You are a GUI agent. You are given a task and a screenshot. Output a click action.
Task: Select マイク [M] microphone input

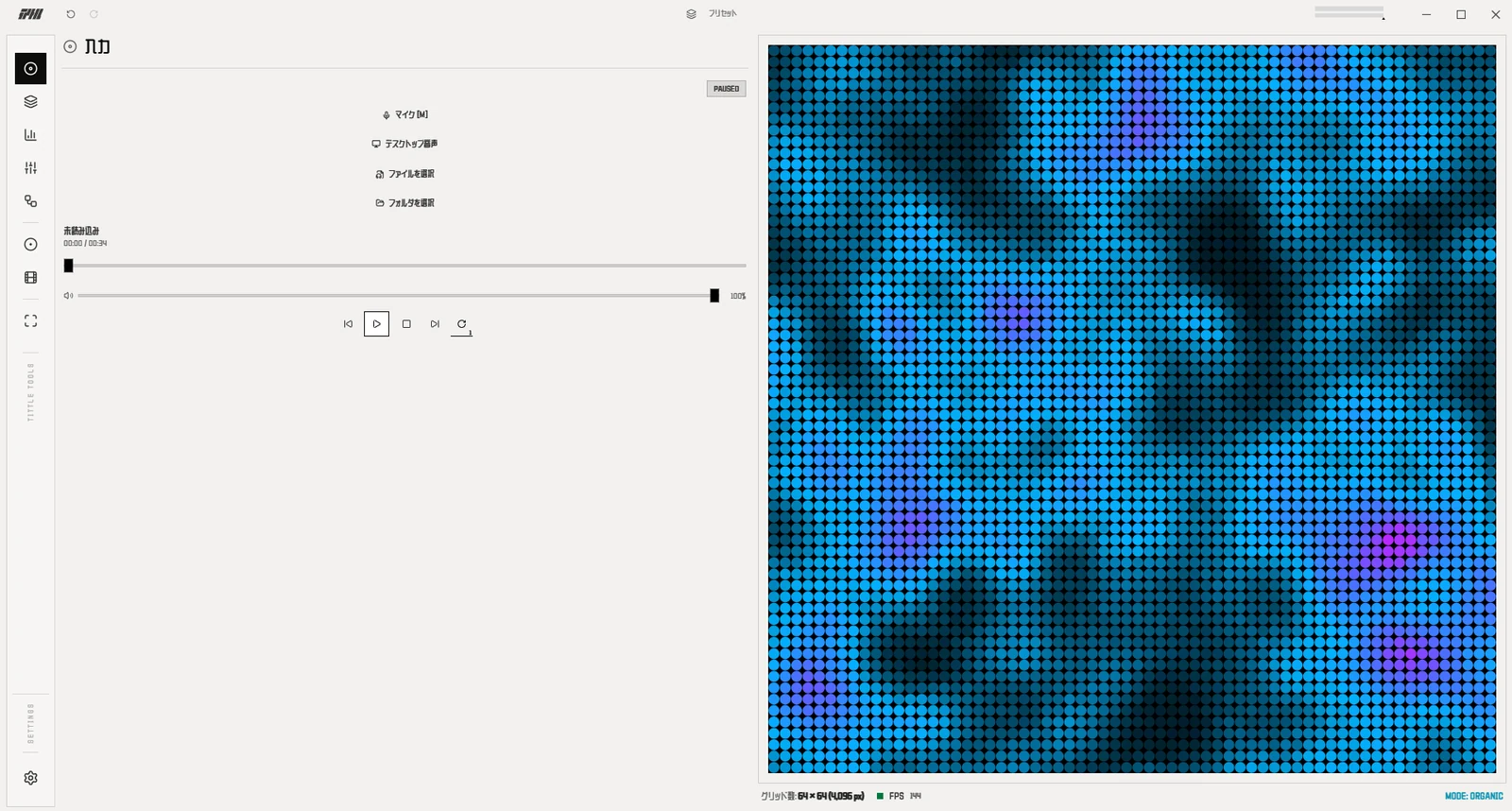[404, 114]
